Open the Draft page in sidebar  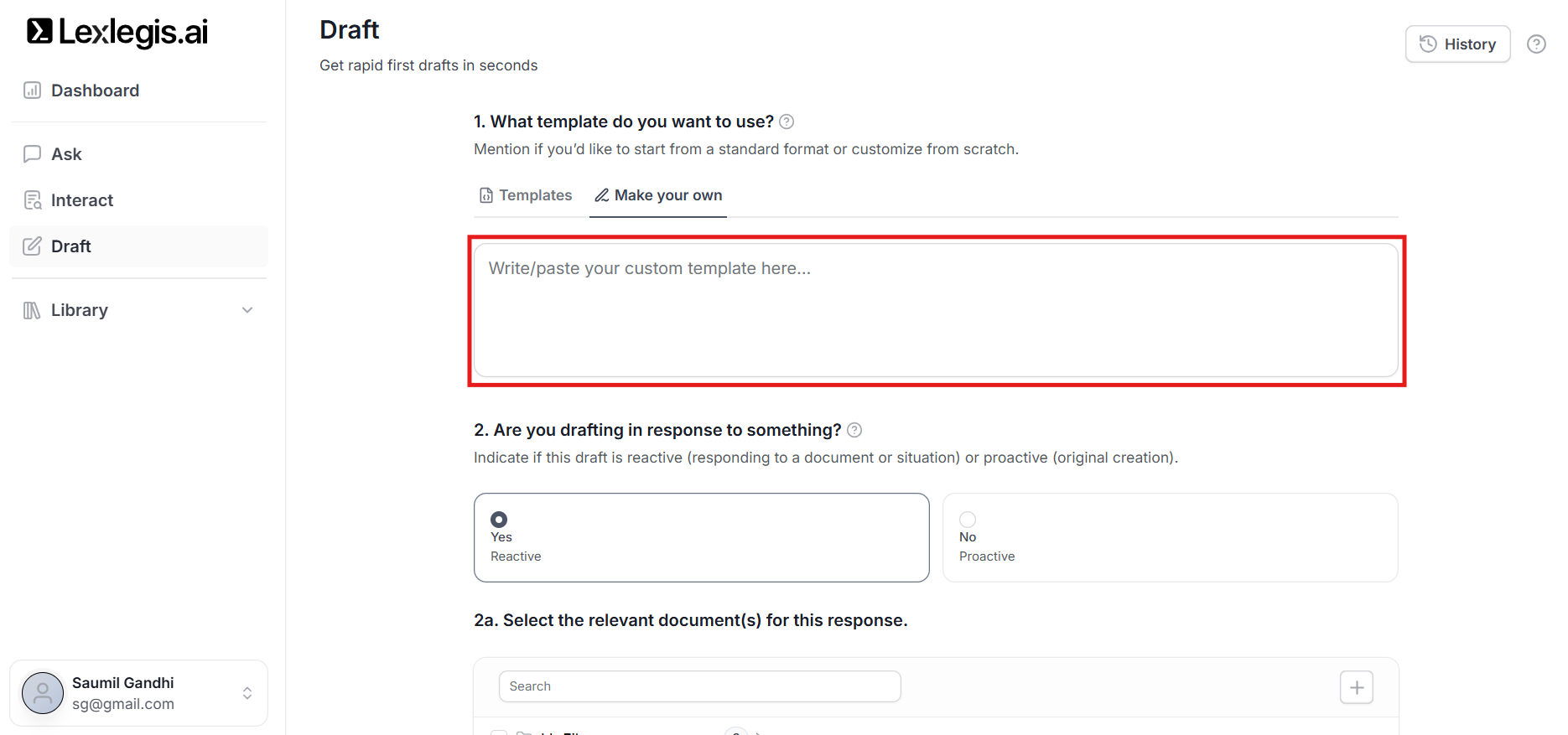point(71,246)
